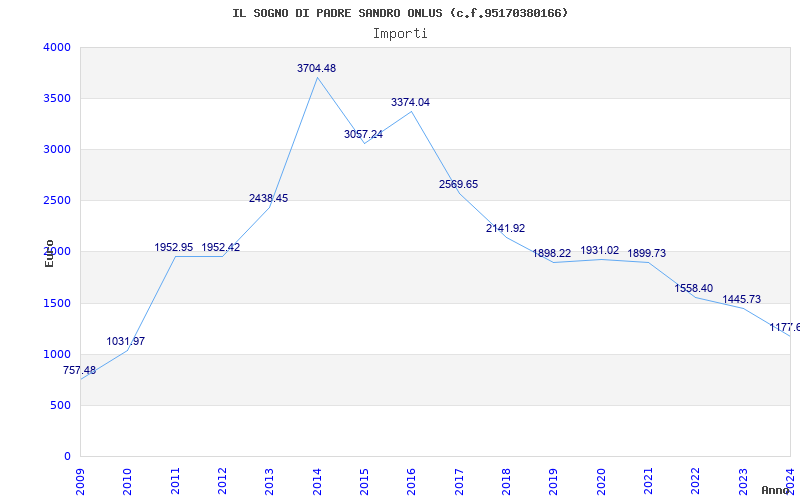Select the 1031.97 data point label
Viewport: 800px width, 500px height.
click(x=126, y=341)
